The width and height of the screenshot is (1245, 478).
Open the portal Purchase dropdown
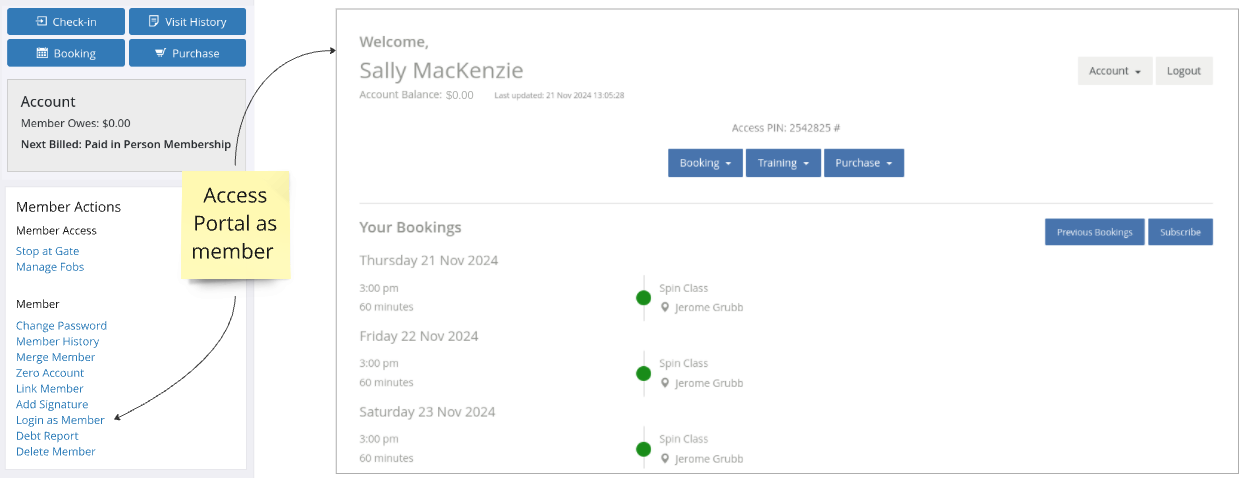point(863,163)
